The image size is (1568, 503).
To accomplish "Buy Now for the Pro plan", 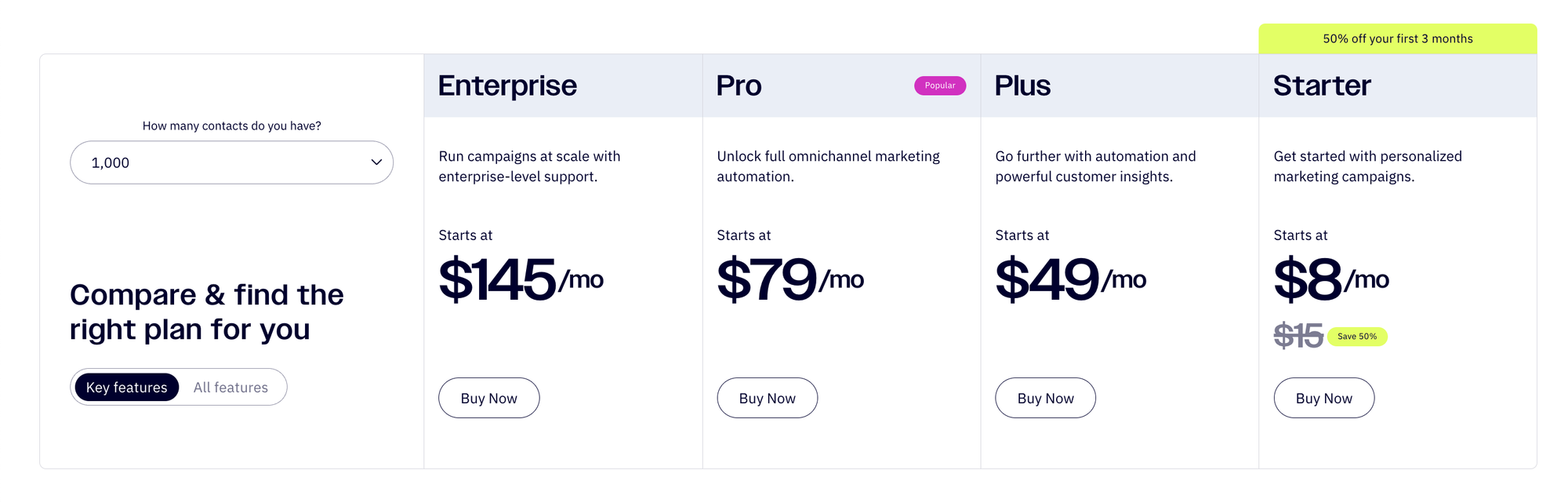I will (x=767, y=398).
